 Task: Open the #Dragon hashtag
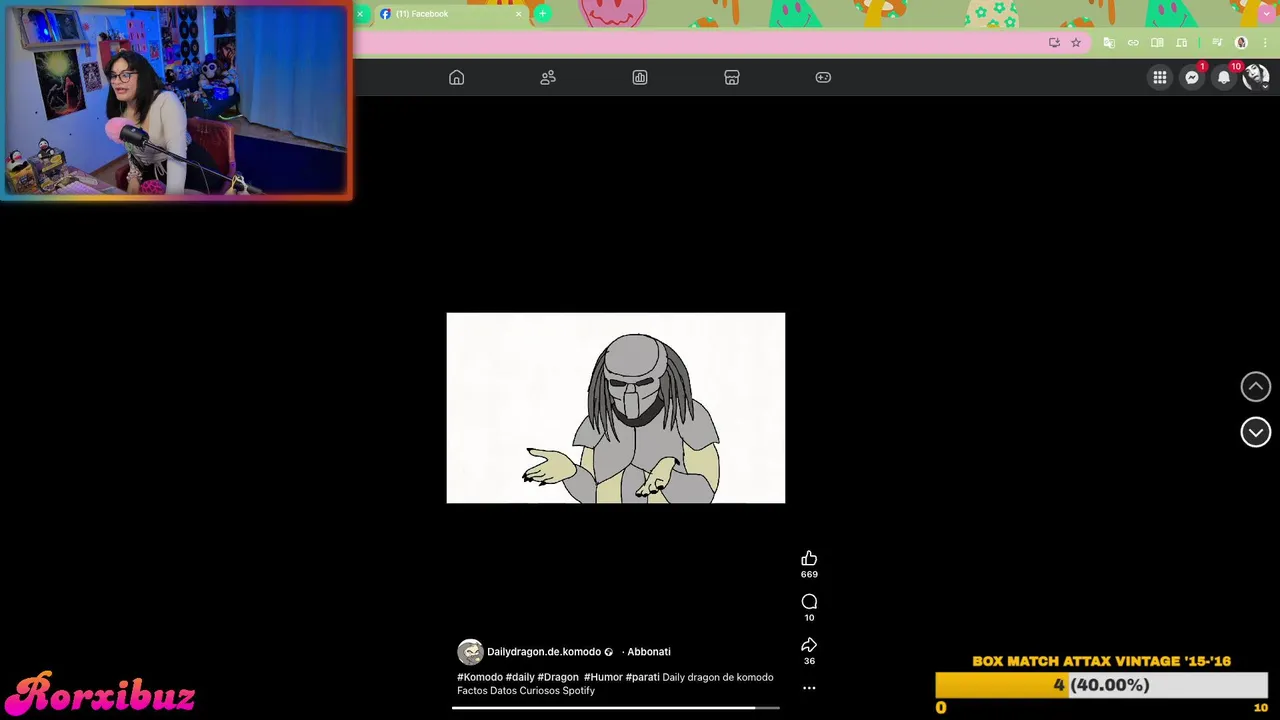[558, 677]
